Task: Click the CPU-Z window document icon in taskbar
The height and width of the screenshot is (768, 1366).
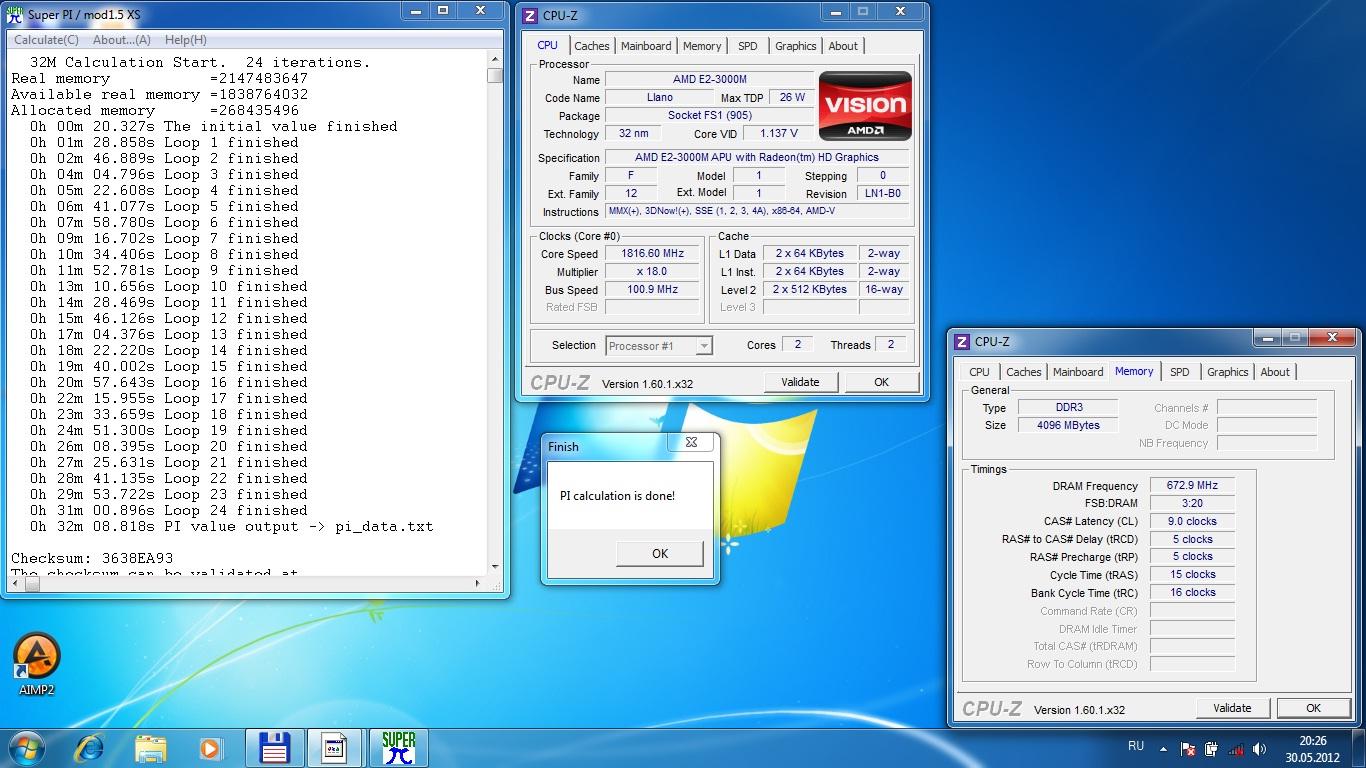Action: click(335, 748)
